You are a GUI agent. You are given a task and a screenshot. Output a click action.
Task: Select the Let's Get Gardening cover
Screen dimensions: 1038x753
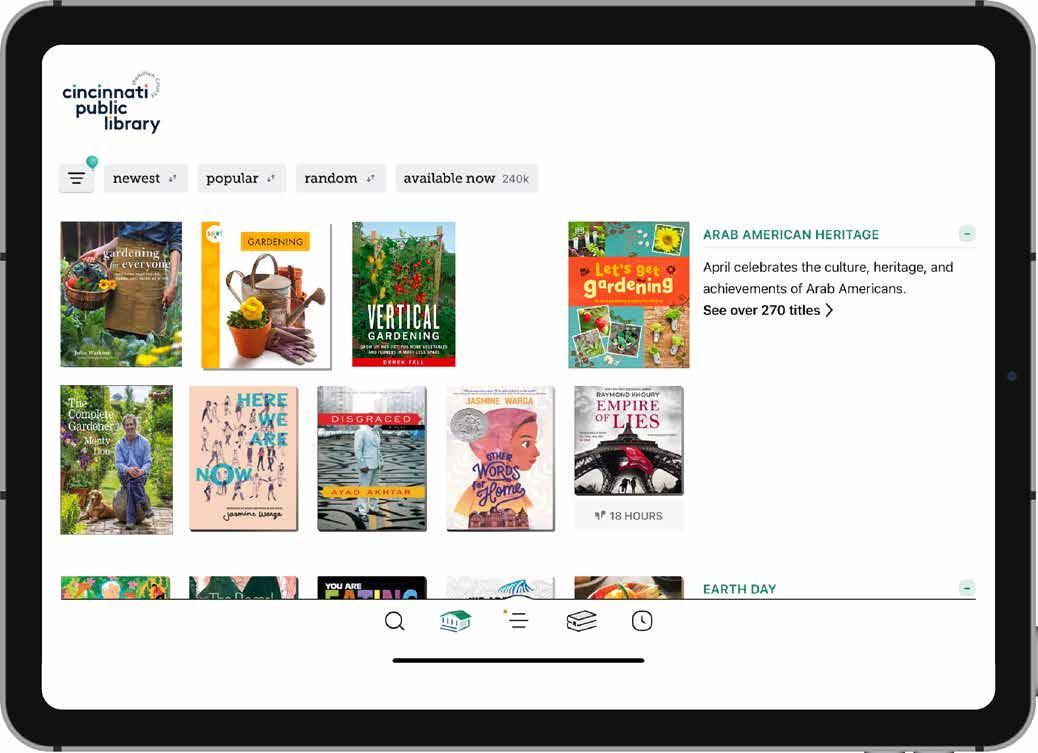(x=628, y=295)
